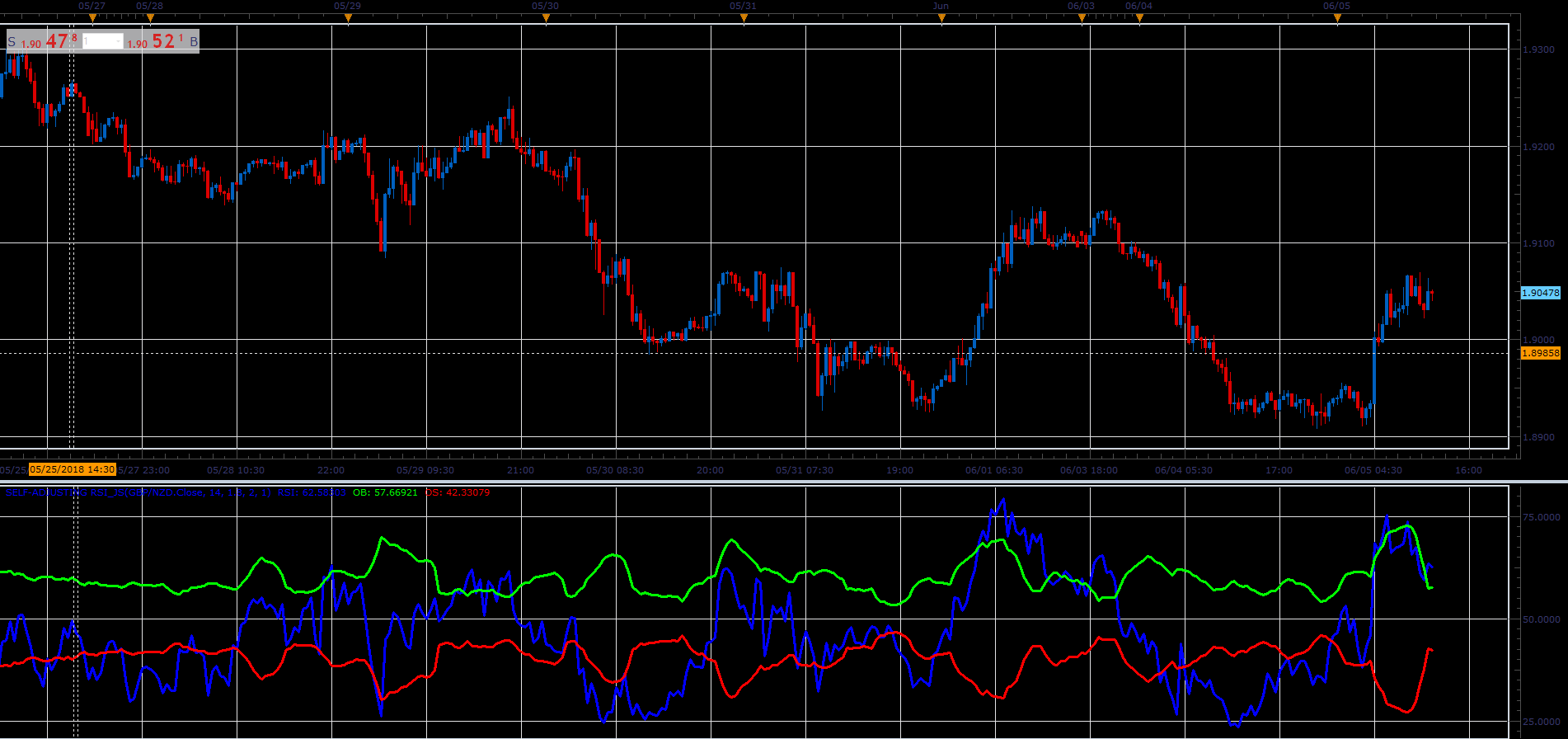This screenshot has width=1568, height=739.
Task: Click the 05/28 orange day marker
Action: point(150,18)
